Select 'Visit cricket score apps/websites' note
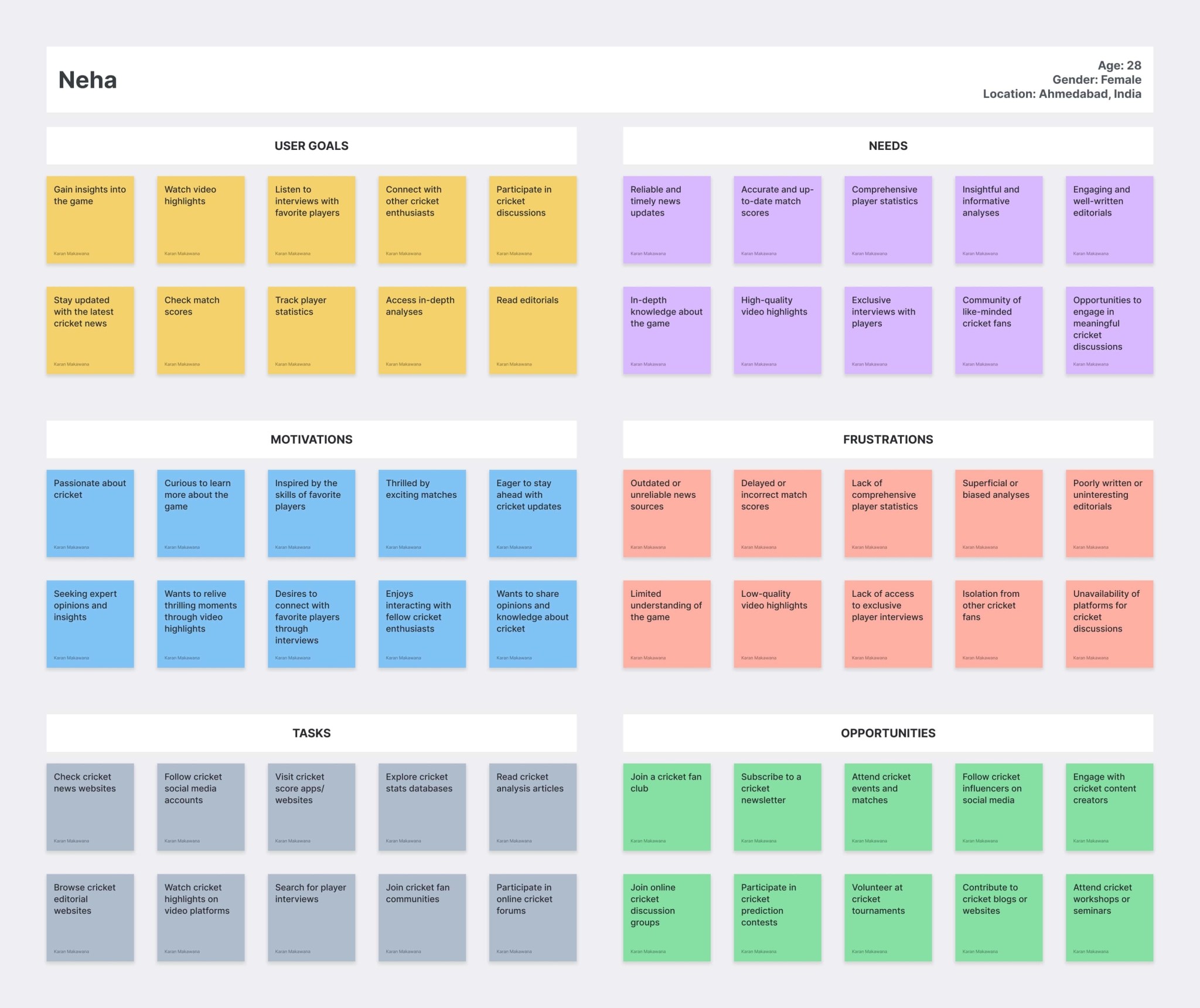 click(312, 807)
